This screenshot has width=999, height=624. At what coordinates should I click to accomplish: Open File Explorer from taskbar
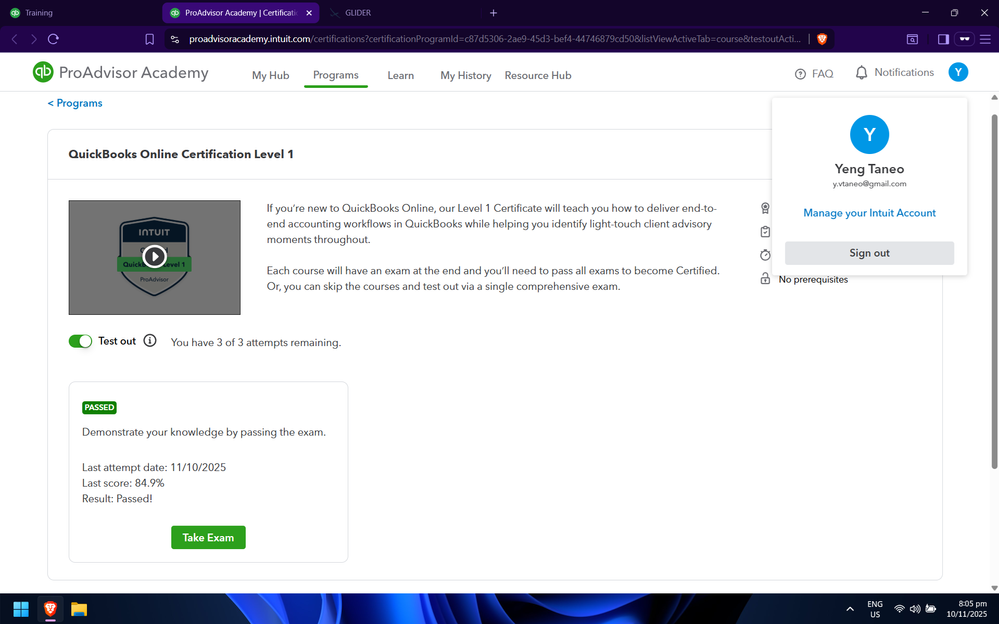tap(79, 609)
